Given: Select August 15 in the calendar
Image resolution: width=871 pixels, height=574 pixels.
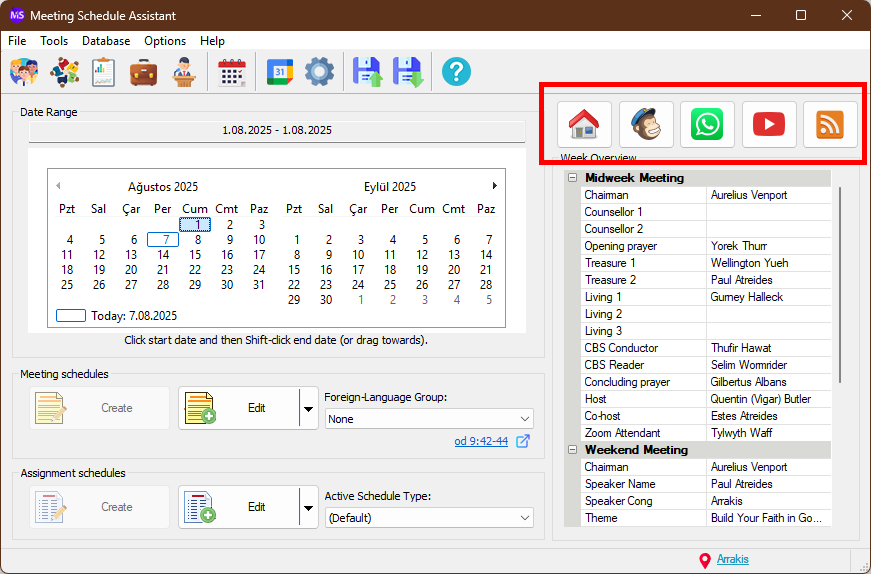Looking at the screenshot, I should (x=195, y=255).
